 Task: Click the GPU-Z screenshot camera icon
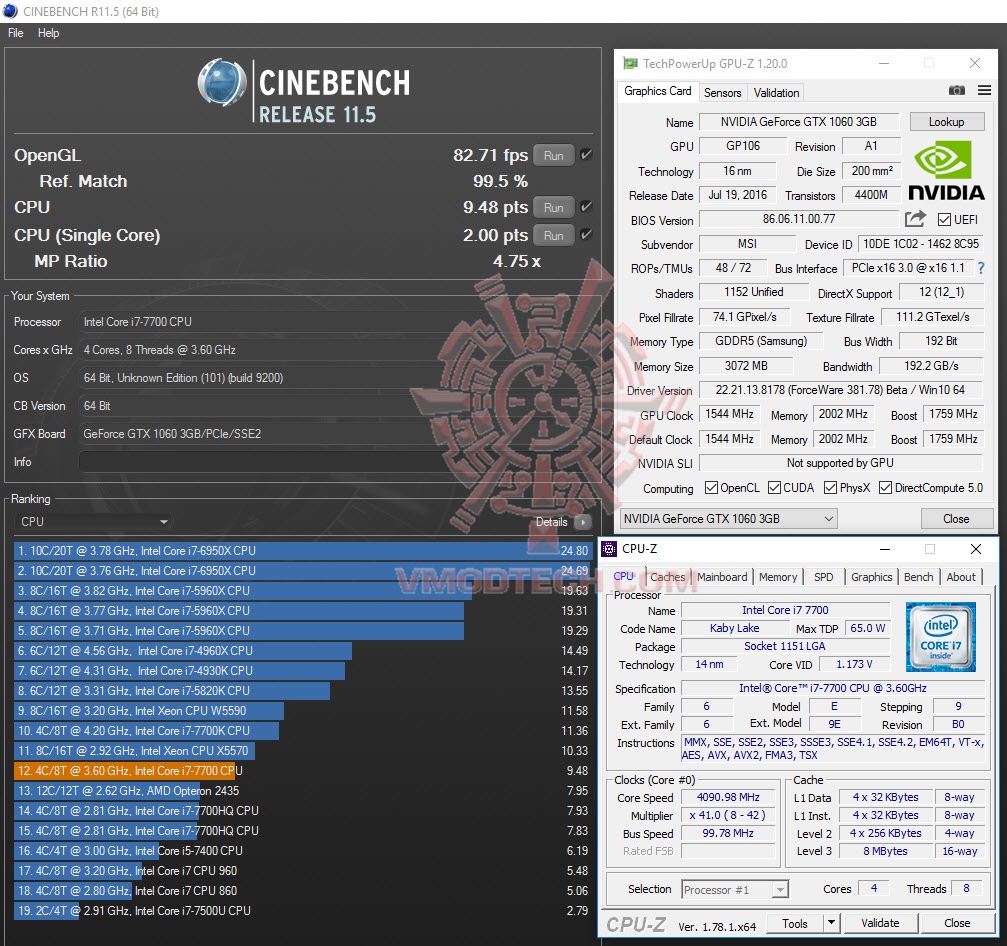(x=956, y=91)
